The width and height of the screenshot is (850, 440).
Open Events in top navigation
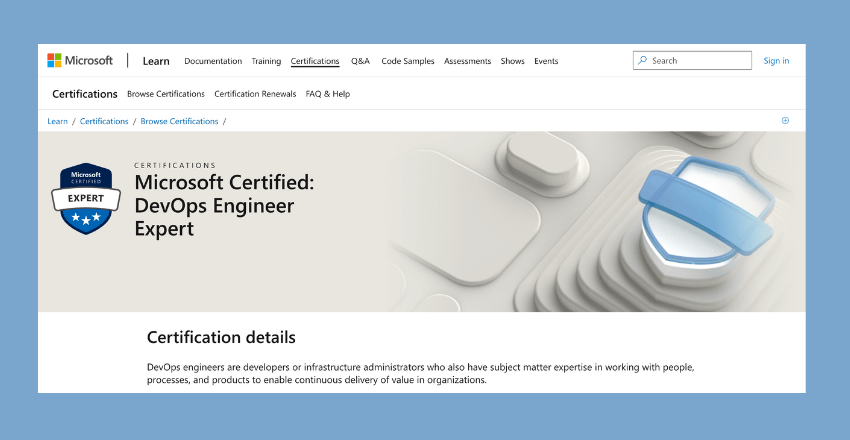coord(546,61)
